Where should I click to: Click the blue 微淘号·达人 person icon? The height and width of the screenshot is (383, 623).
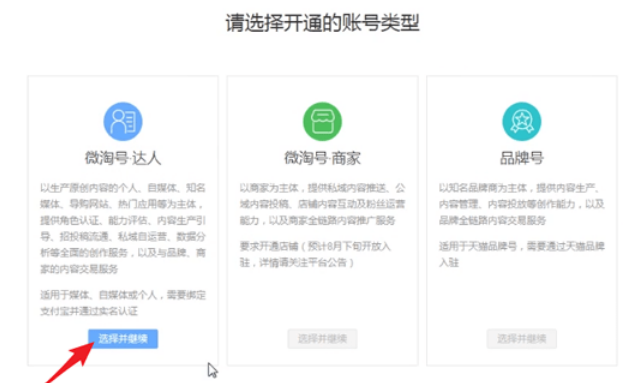(123, 121)
